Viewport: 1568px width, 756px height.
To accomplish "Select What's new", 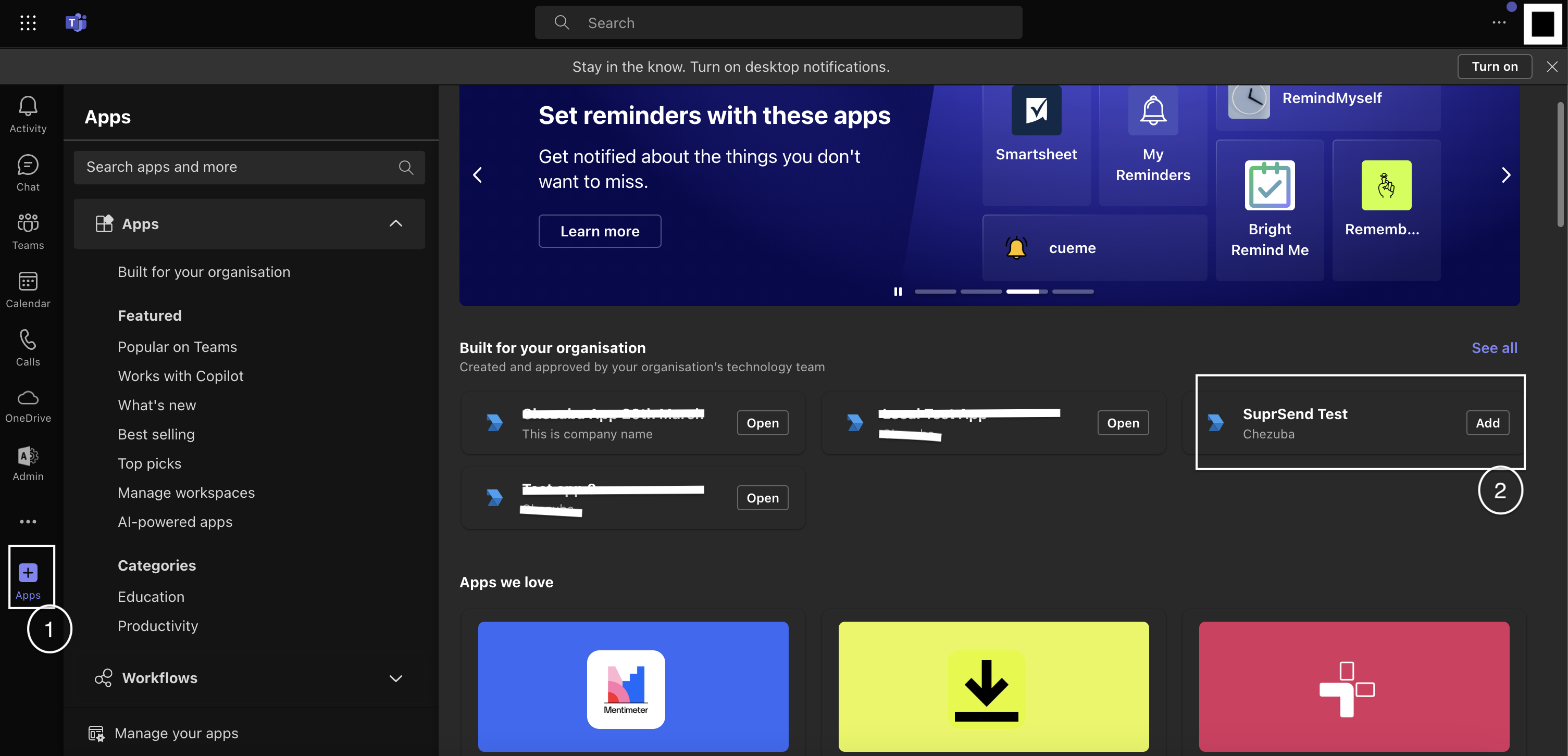I will (x=156, y=405).
